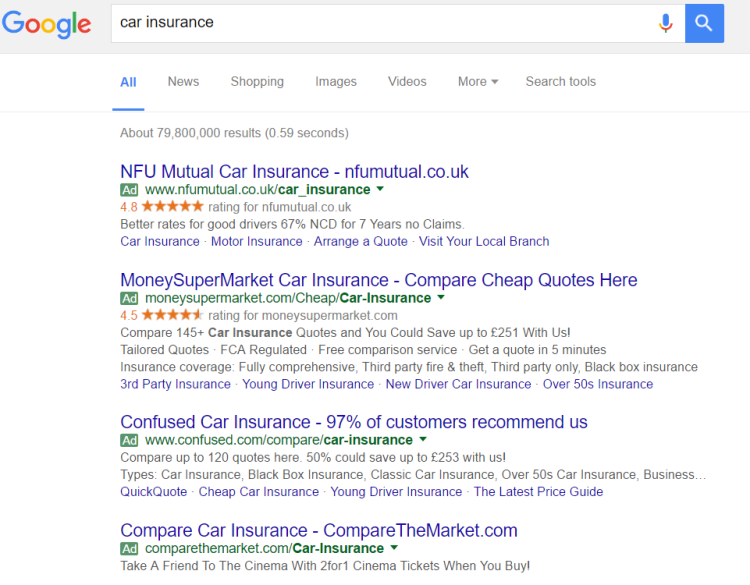
Task: Open the New Driver Car Insurance sitelink
Action: 458,384
